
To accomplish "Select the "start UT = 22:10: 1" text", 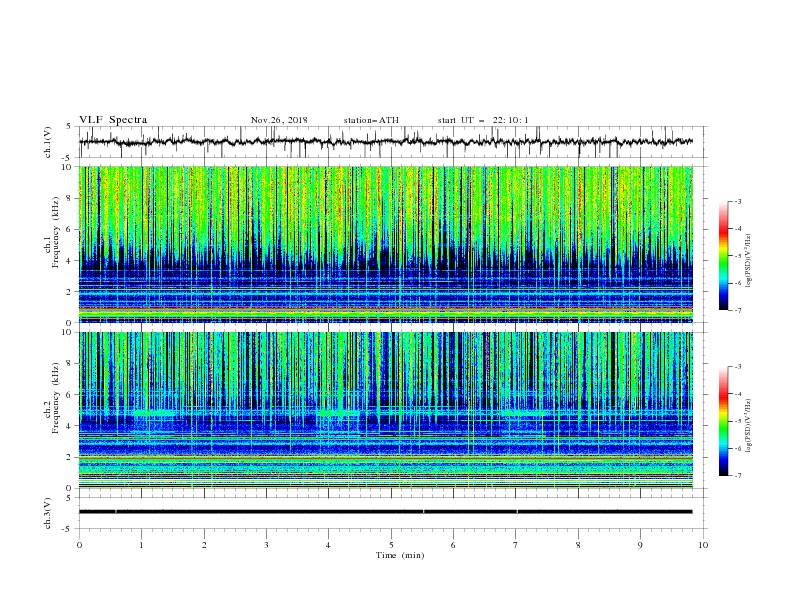I will (482, 120).
